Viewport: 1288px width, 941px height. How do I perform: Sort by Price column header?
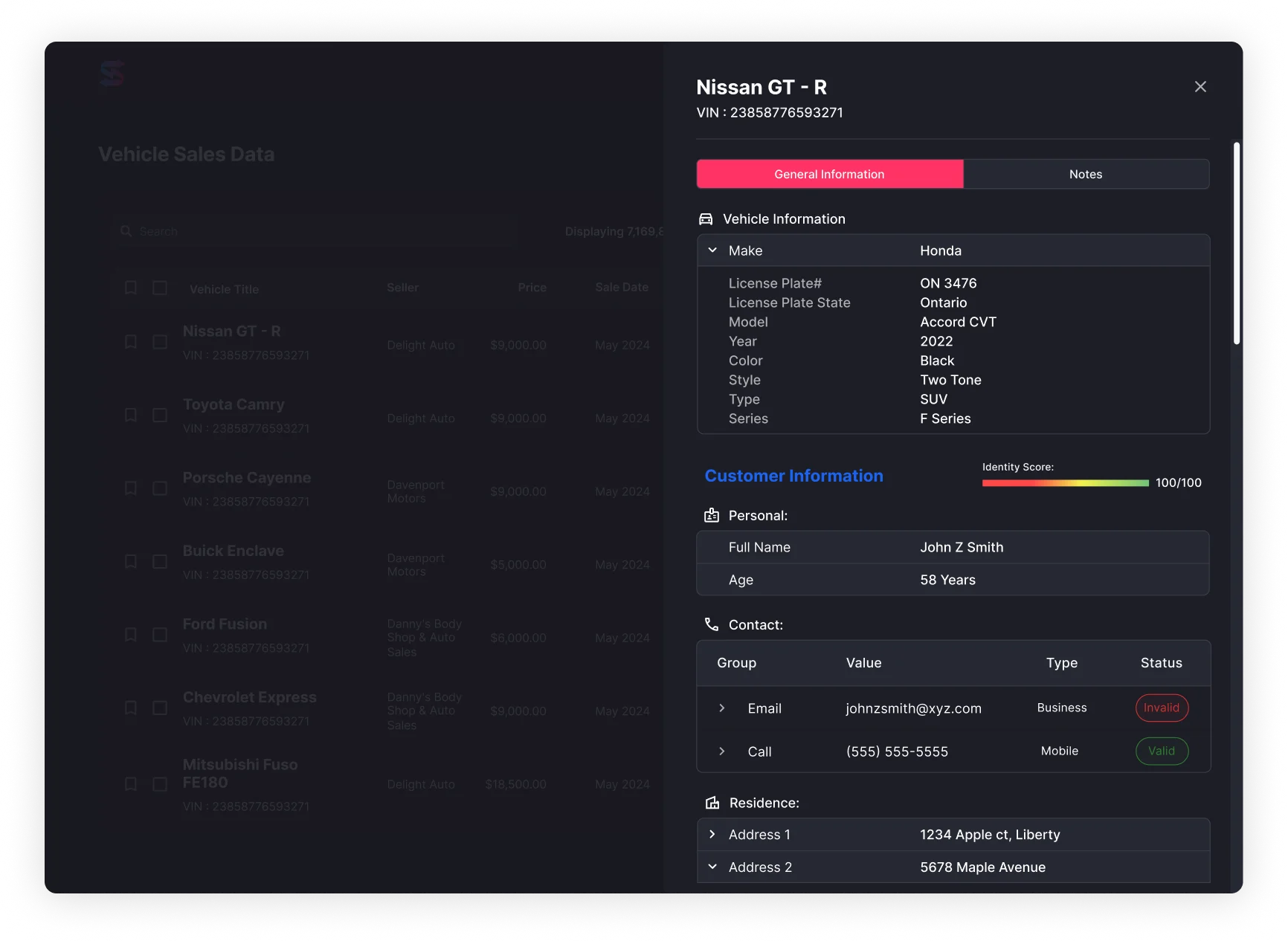(x=532, y=288)
